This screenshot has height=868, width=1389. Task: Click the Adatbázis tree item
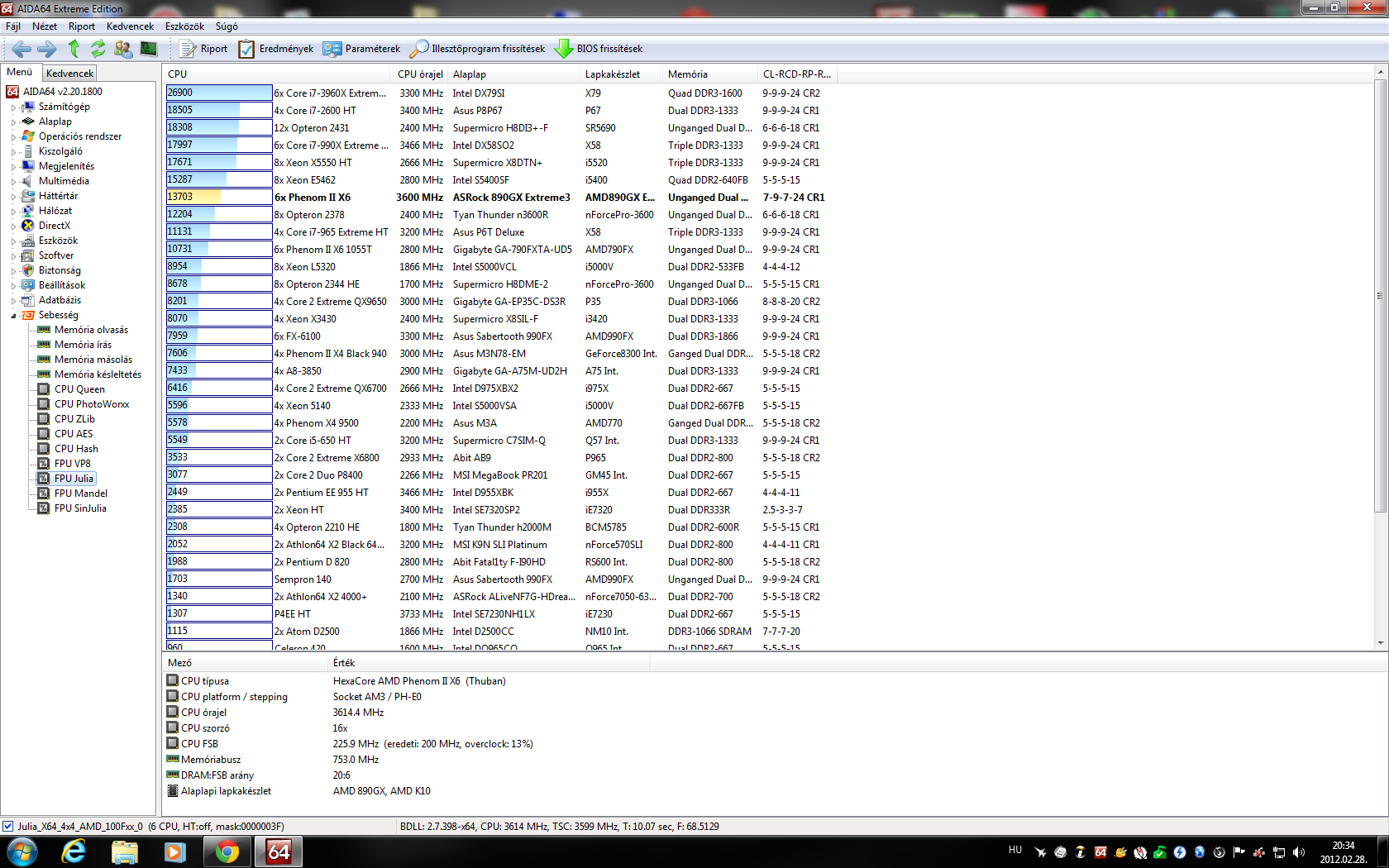coord(60,300)
